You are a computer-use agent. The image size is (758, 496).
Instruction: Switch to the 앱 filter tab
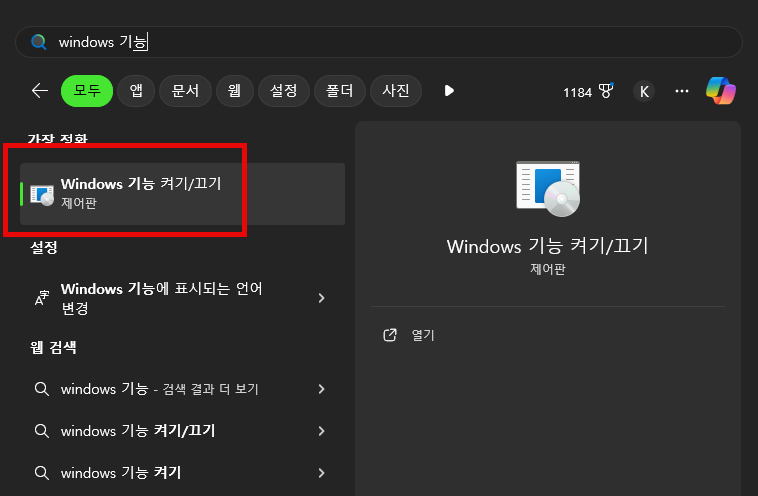click(136, 90)
